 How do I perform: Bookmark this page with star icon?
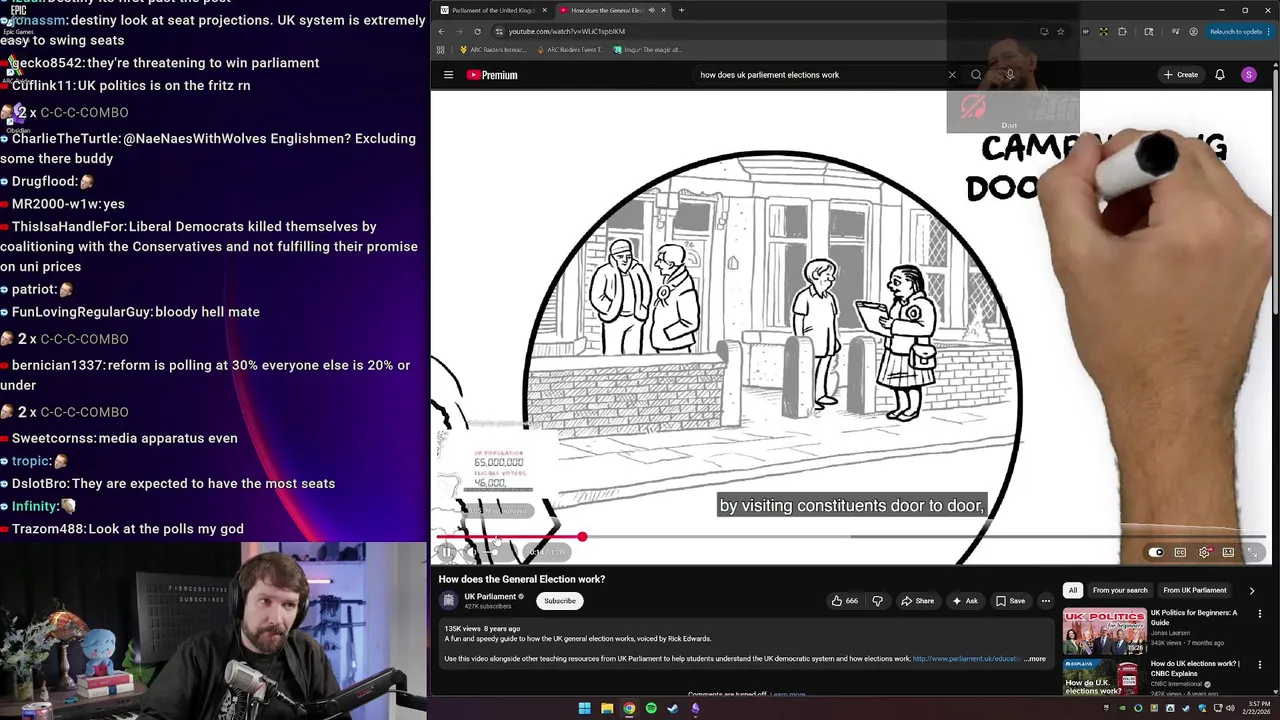coord(1061,31)
